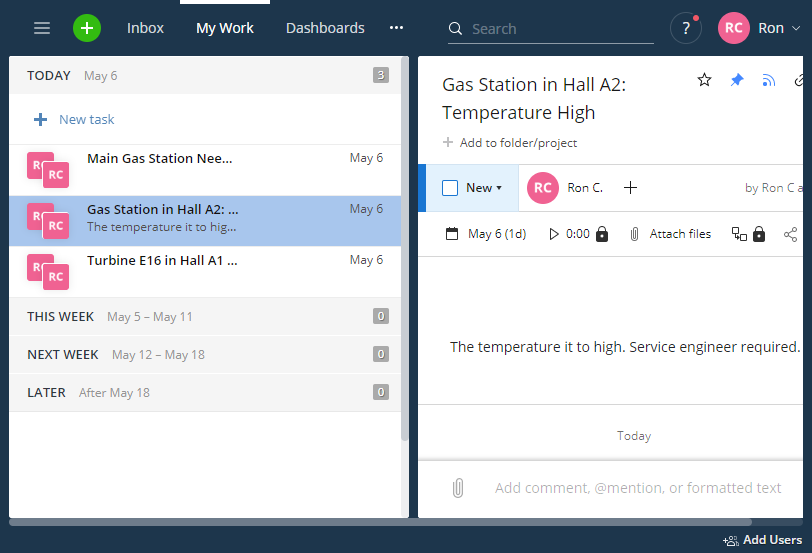Pin the task with the pushpin icon

click(x=736, y=80)
